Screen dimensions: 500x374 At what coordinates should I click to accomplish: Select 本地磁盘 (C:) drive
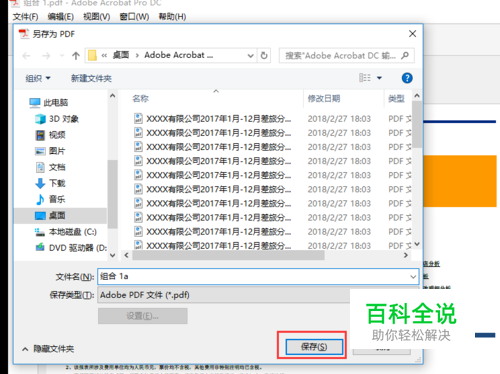point(66,232)
